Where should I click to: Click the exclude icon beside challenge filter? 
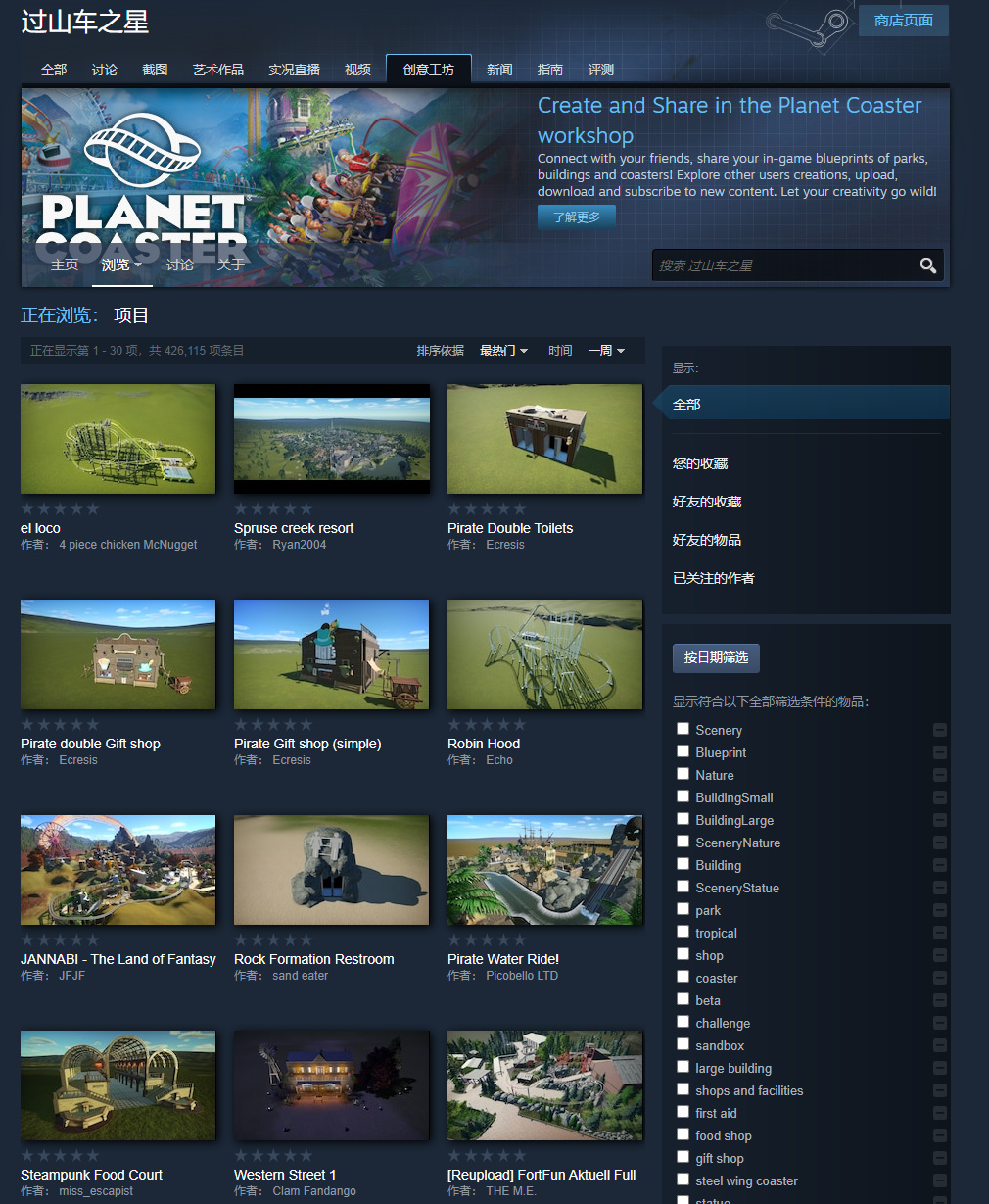(x=940, y=1023)
